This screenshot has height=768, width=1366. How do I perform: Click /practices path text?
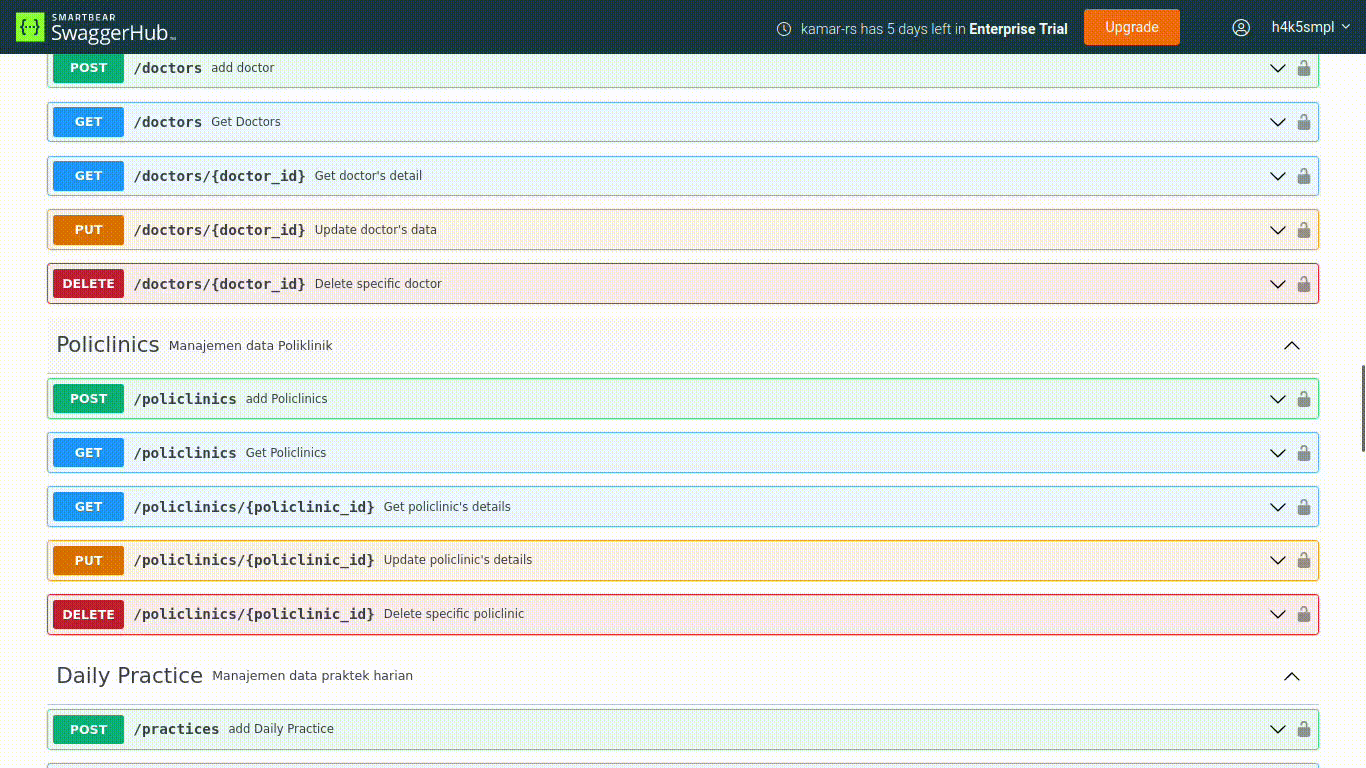(177, 729)
